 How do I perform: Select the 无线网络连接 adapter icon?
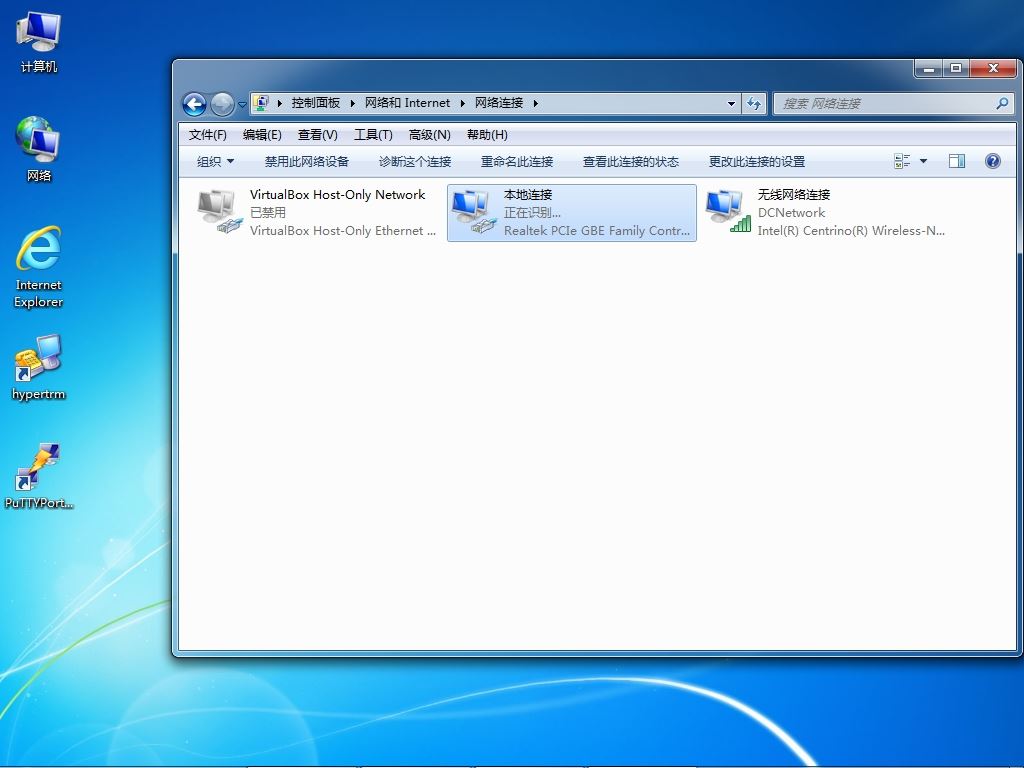[728, 212]
